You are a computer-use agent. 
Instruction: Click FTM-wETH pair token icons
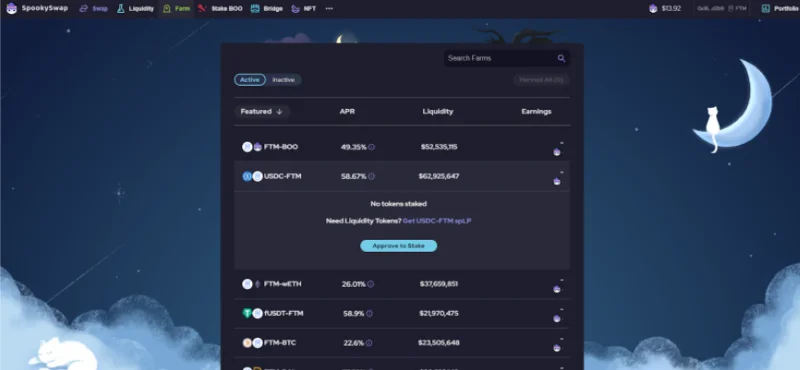[252, 284]
